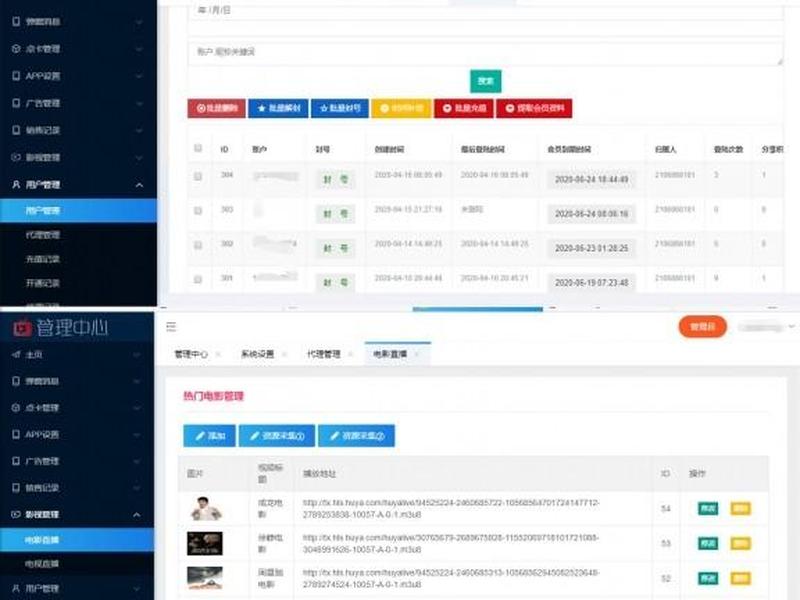Click yellow delete icon for movie ID 52
800x600 pixels.
pyautogui.click(x=740, y=578)
